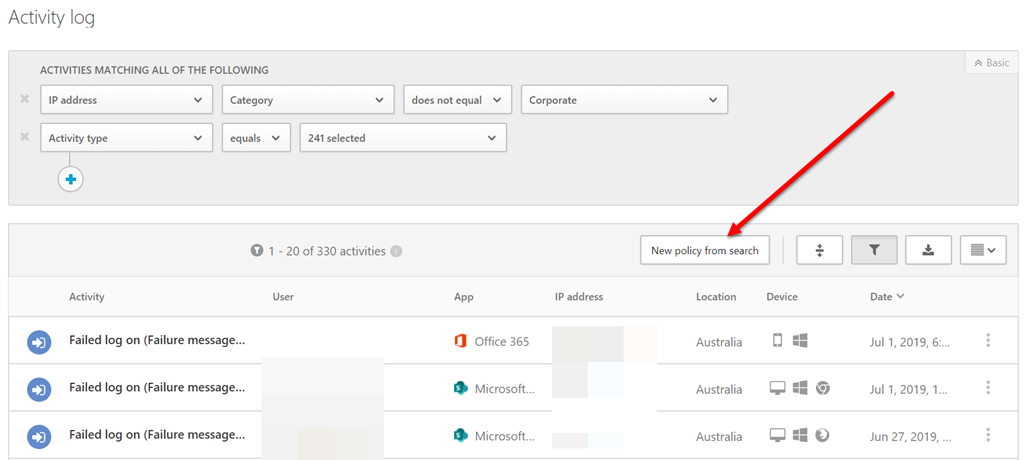Open the Corporate value dropdown
The image size is (1024, 460).
tap(623, 100)
